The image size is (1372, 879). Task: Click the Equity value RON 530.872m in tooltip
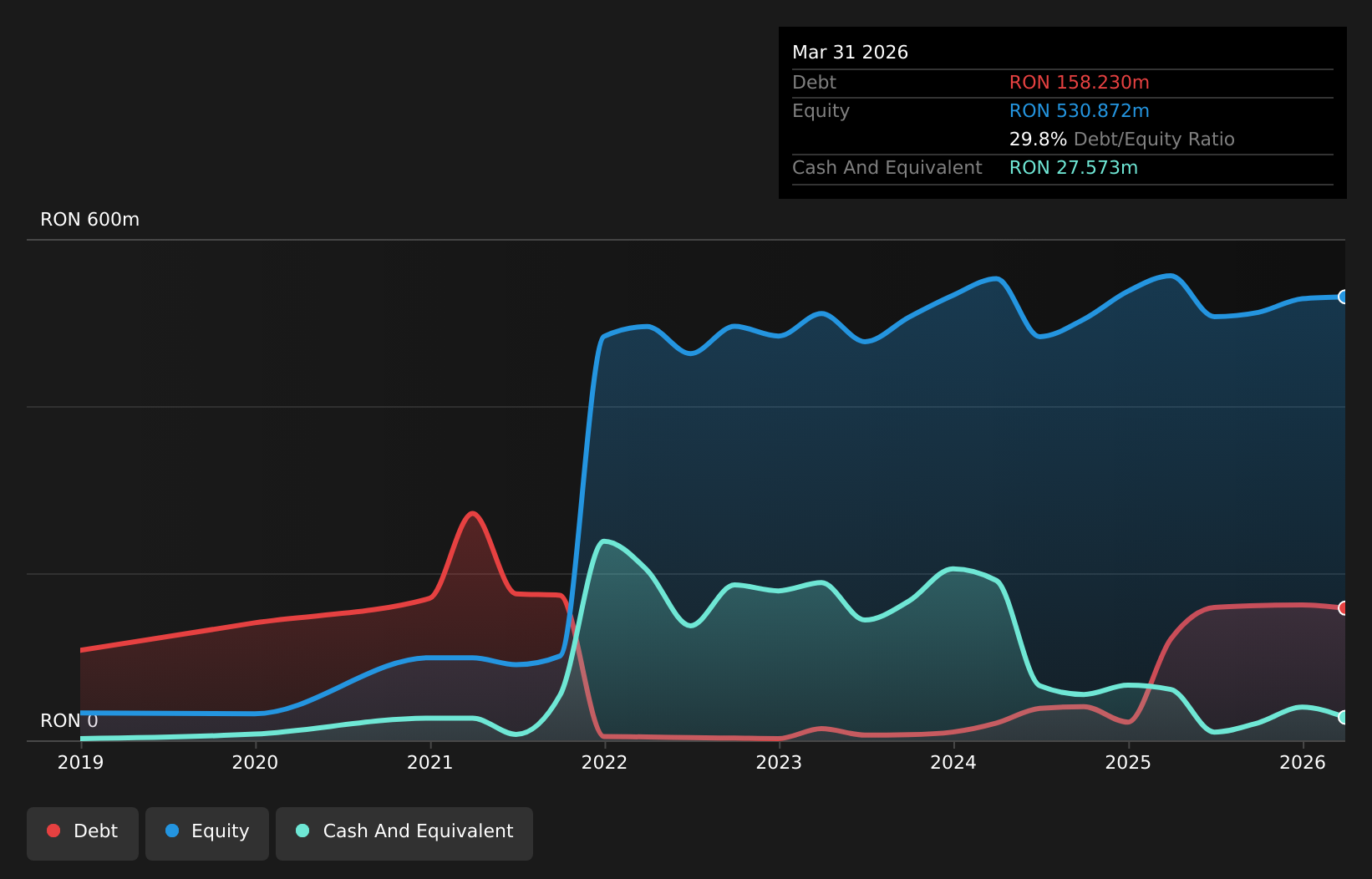tap(1080, 111)
